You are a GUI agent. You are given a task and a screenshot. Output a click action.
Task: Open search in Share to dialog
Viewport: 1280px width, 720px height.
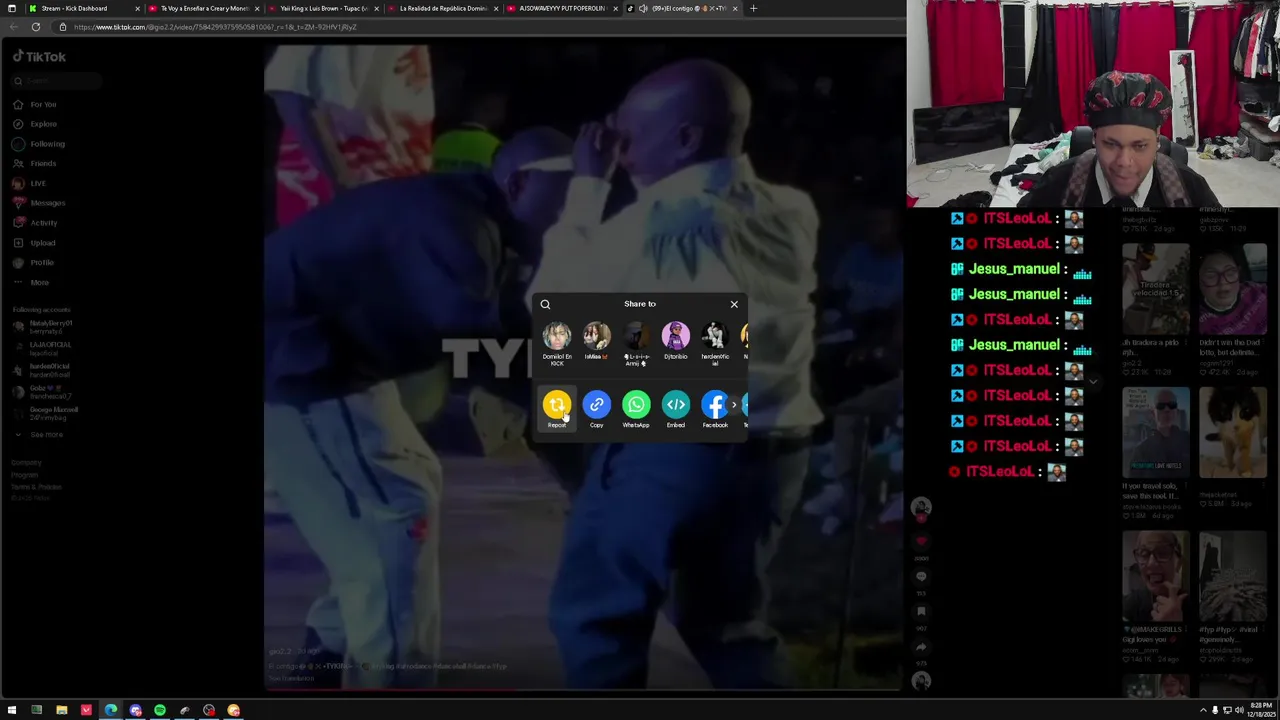coord(545,304)
